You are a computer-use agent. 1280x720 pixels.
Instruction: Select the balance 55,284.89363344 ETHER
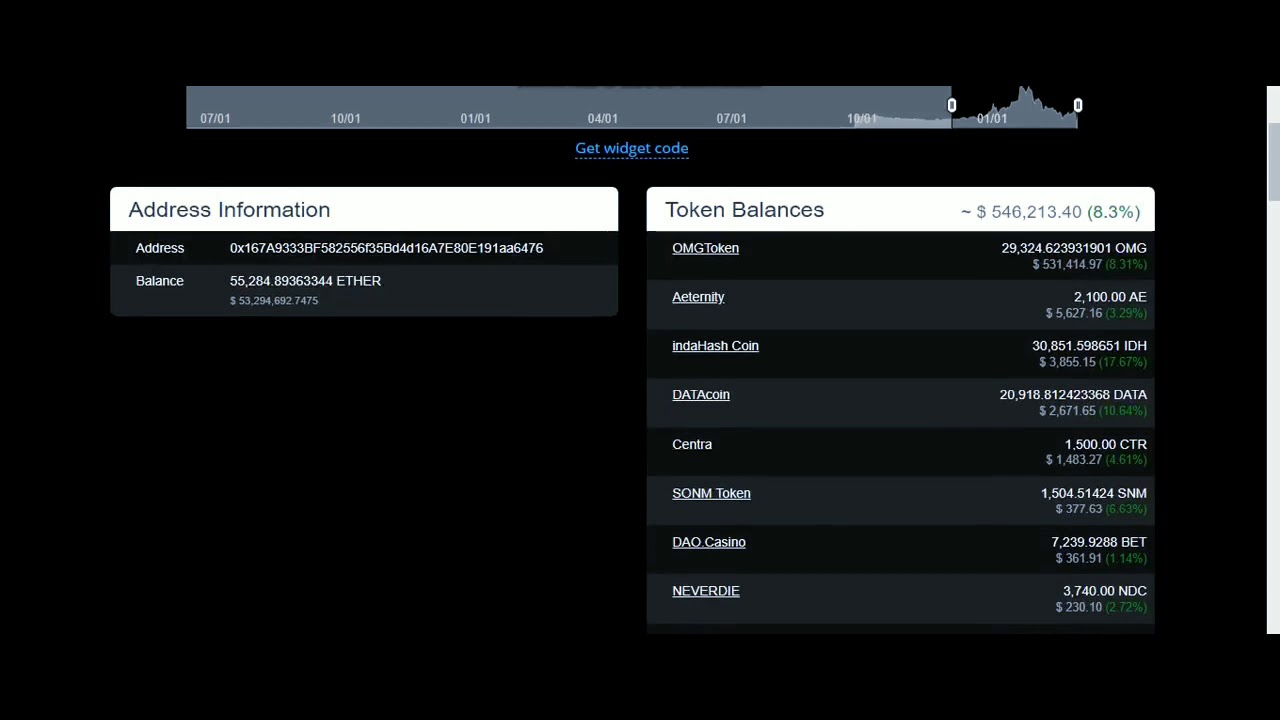coord(305,281)
